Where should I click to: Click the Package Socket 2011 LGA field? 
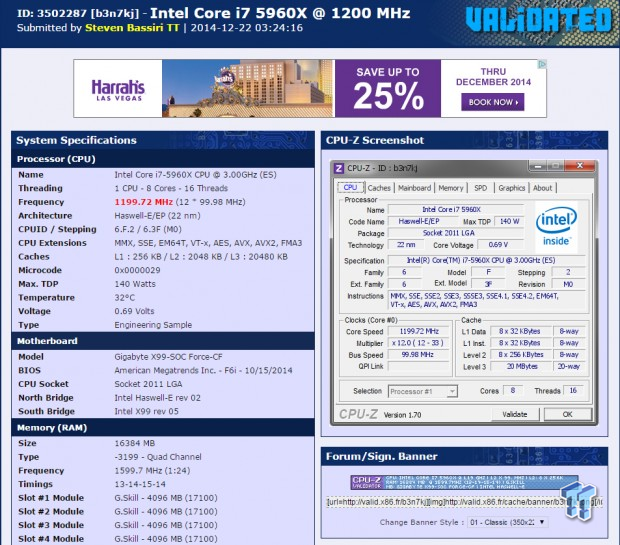pos(456,233)
